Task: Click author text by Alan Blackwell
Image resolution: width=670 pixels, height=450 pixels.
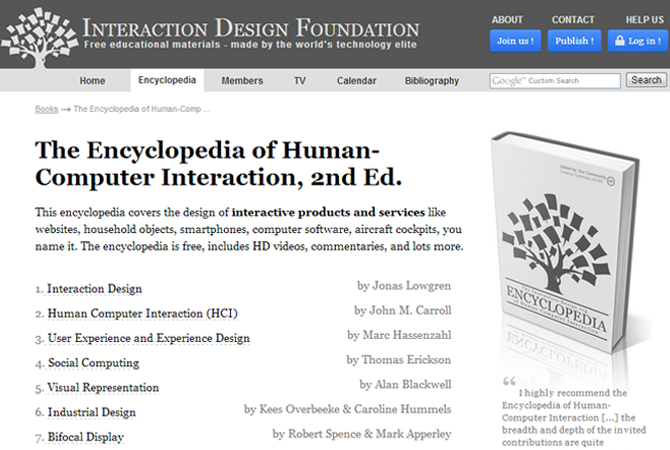Action: (x=405, y=385)
